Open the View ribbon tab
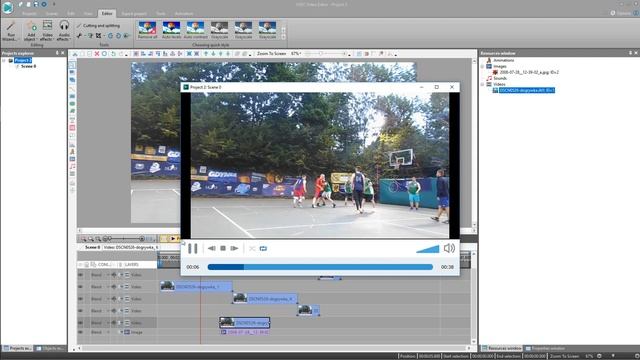Viewport: 640px width, 360px height. [88, 13]
